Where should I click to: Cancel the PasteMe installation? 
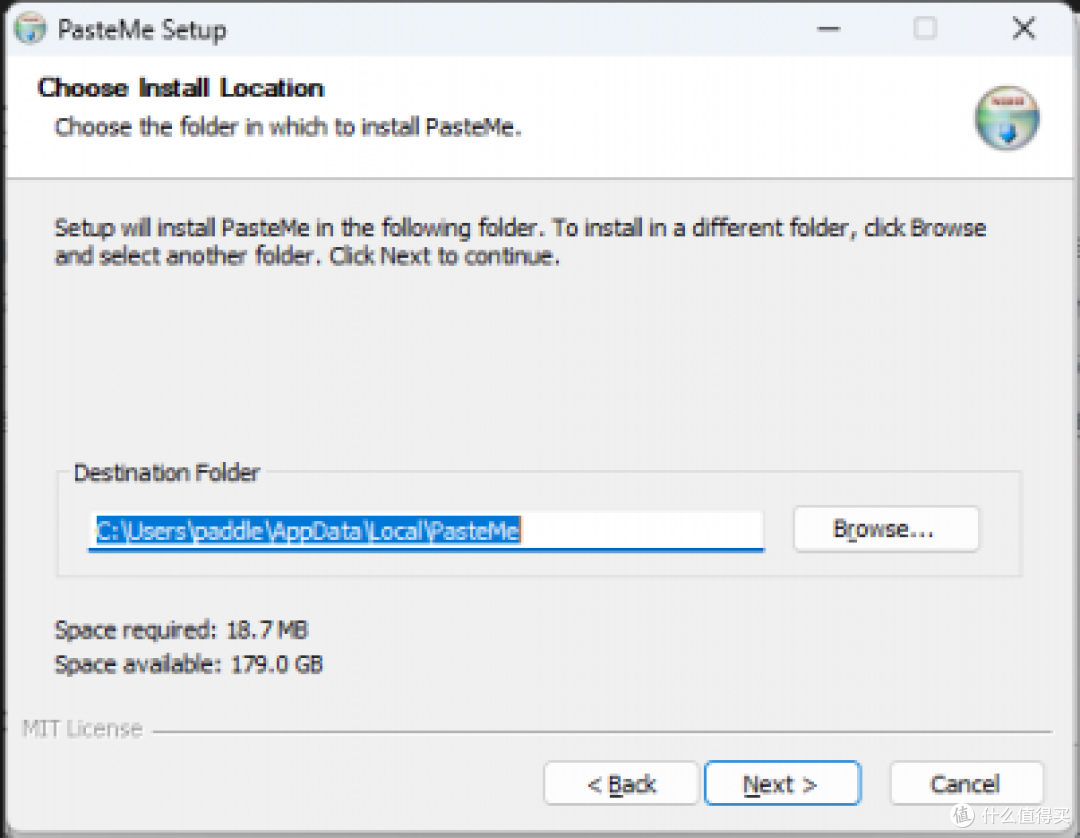pos(966,784)
